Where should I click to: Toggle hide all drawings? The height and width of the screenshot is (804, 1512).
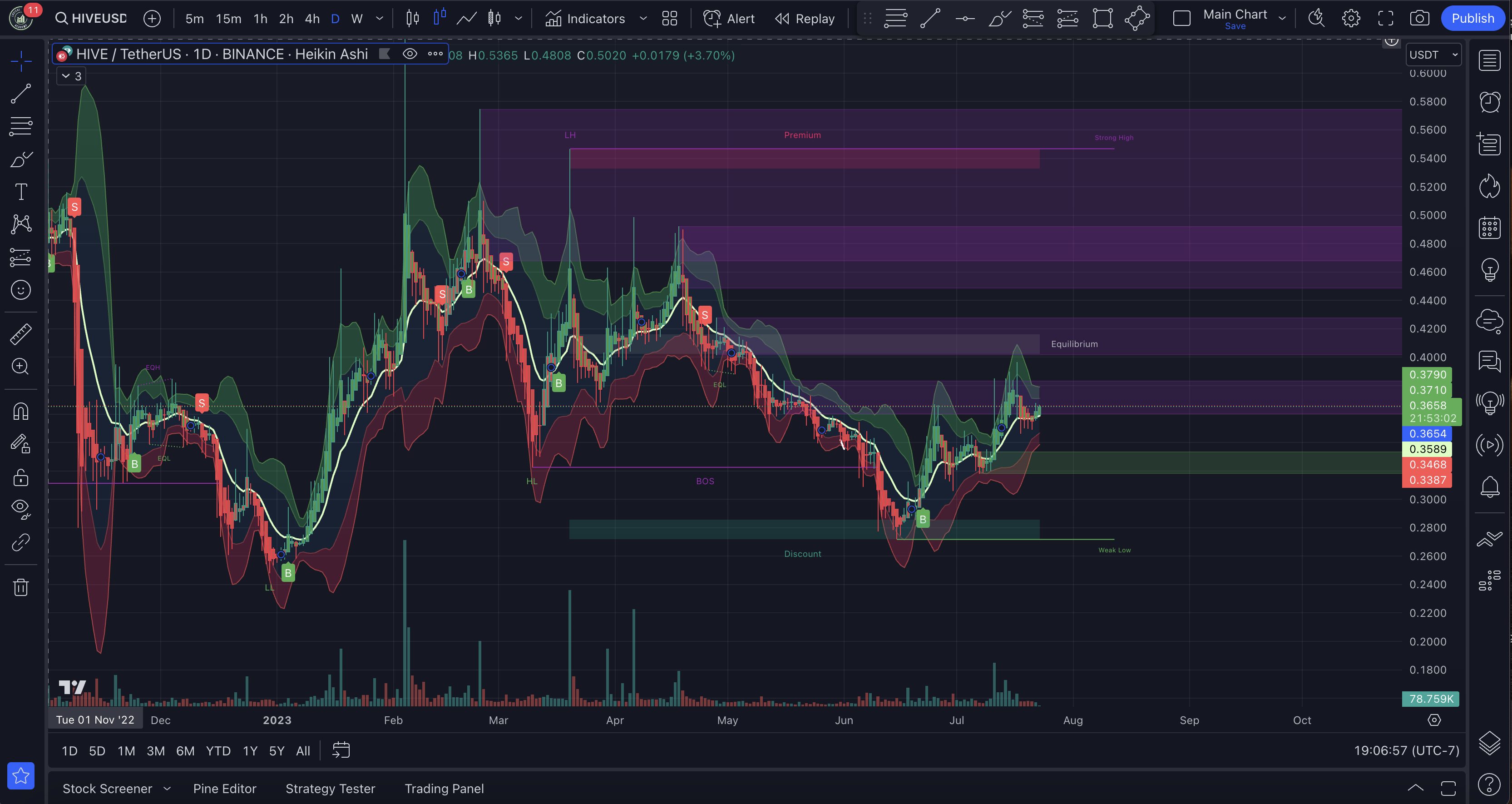point(21,509)
